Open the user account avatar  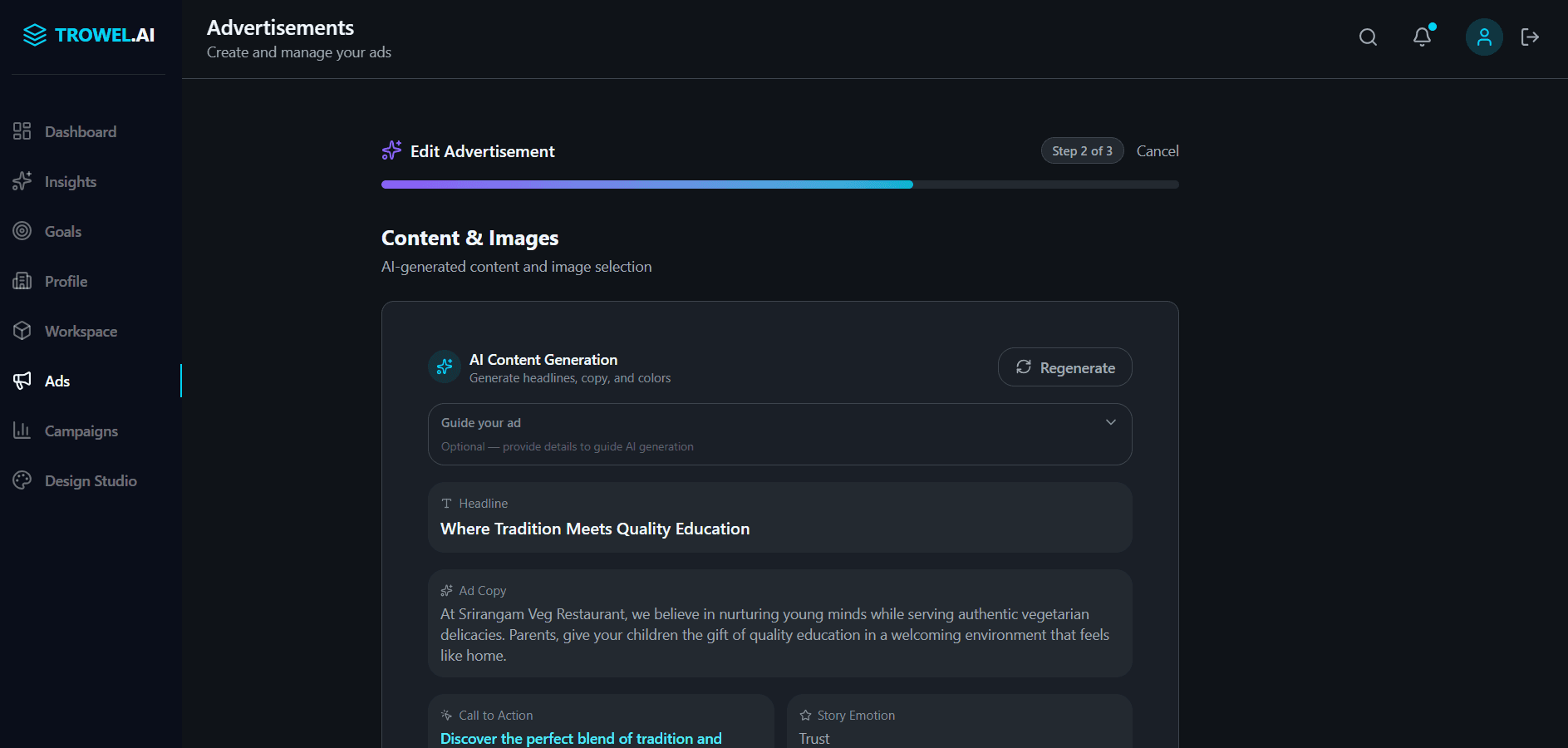[1484, 37]
